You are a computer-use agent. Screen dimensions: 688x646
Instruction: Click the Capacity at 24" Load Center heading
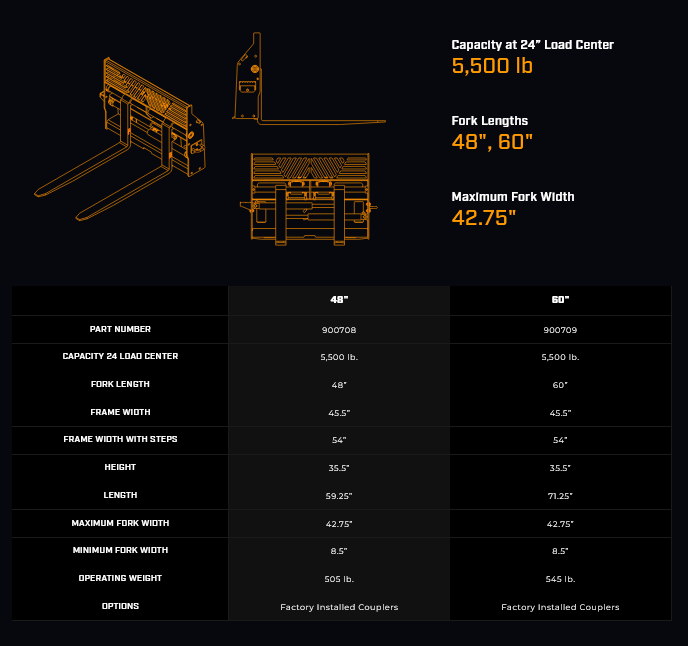point(532,45)
